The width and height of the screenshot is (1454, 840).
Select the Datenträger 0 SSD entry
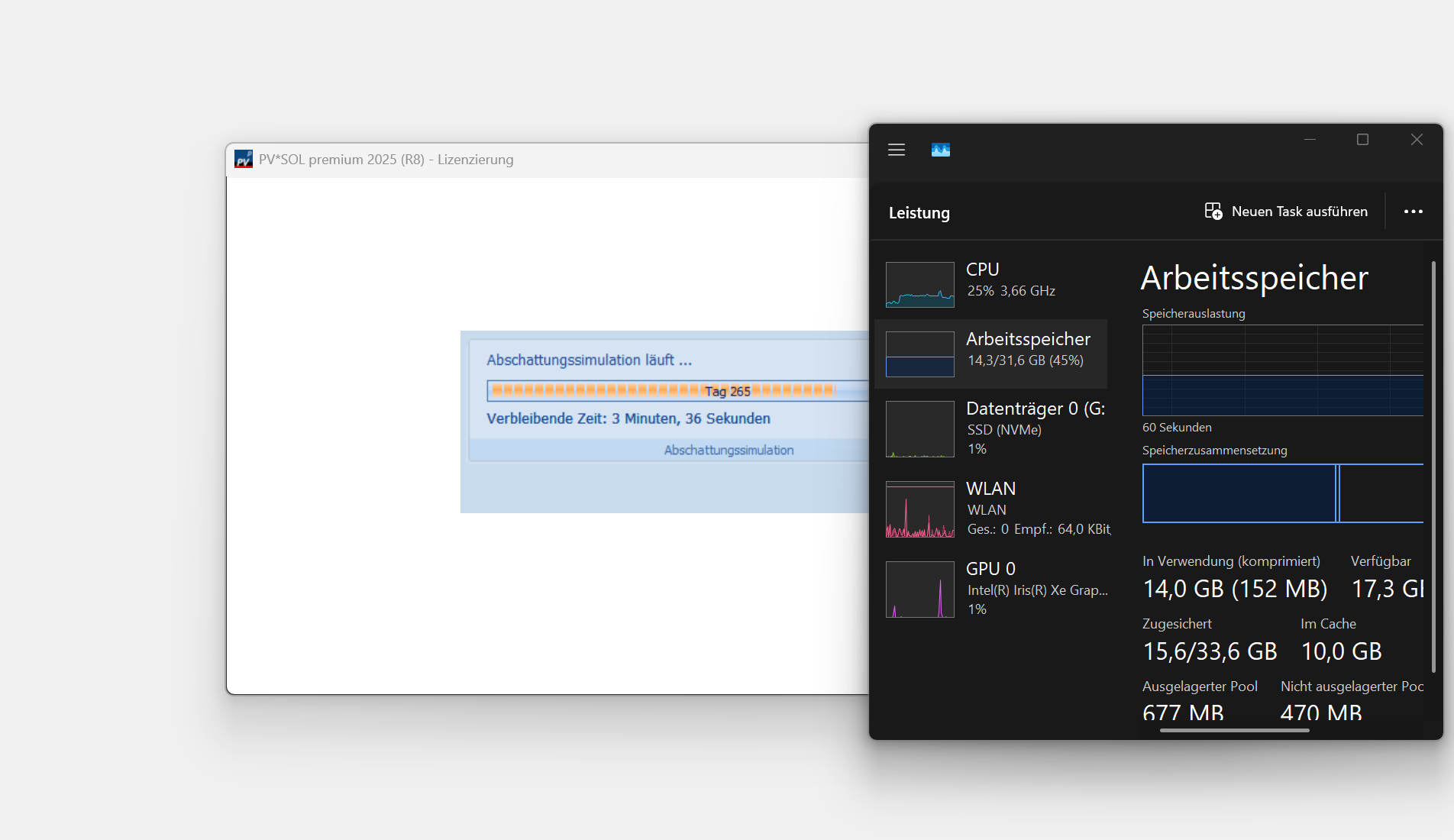(x=991, y=428)
